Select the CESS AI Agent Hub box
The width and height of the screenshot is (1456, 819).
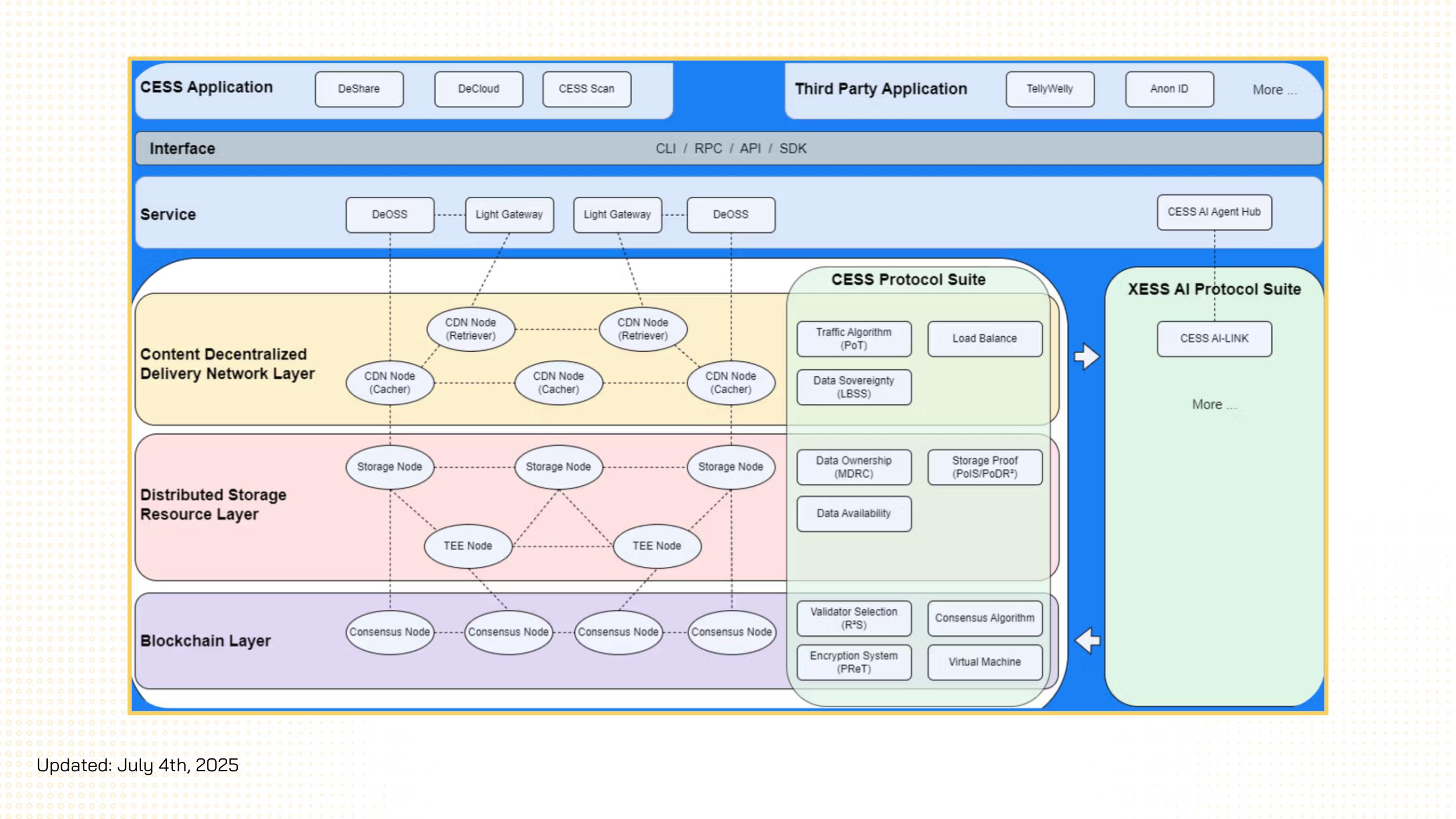click(1214, 212)
